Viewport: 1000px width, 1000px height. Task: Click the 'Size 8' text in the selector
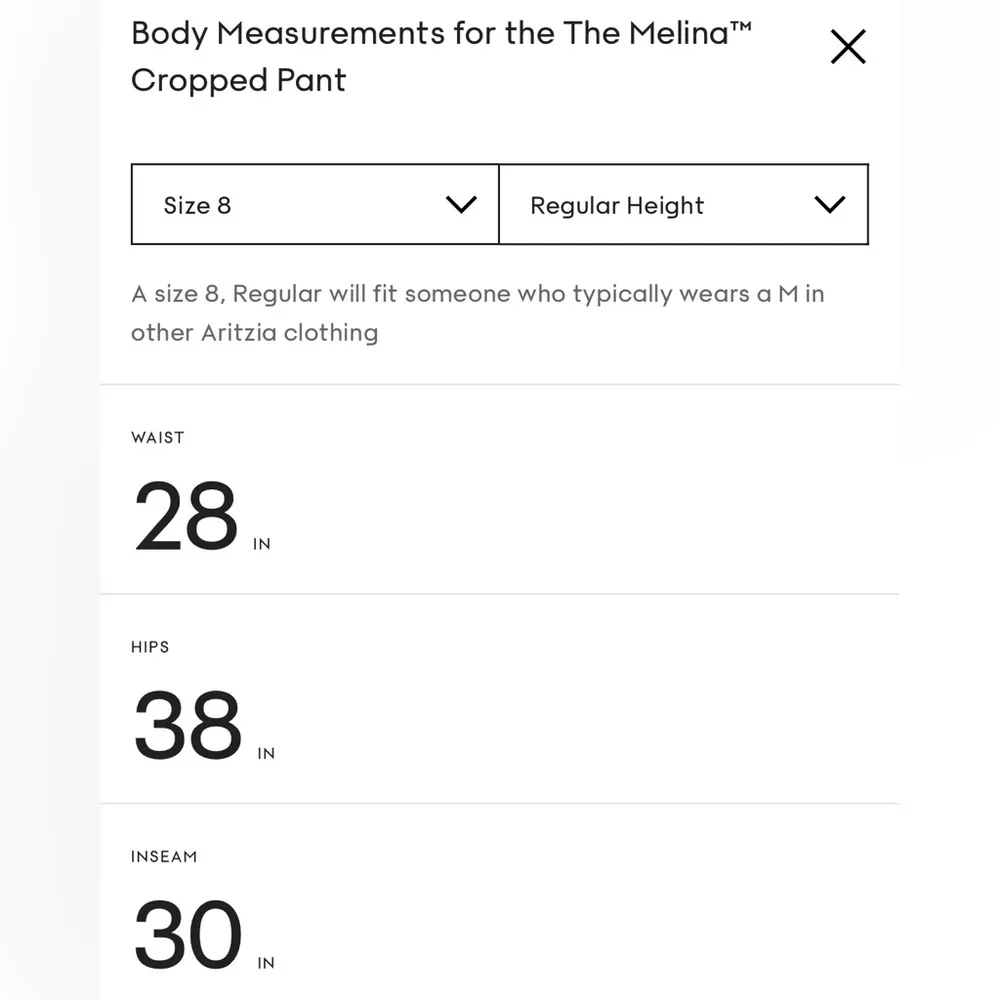pos(197,206)
